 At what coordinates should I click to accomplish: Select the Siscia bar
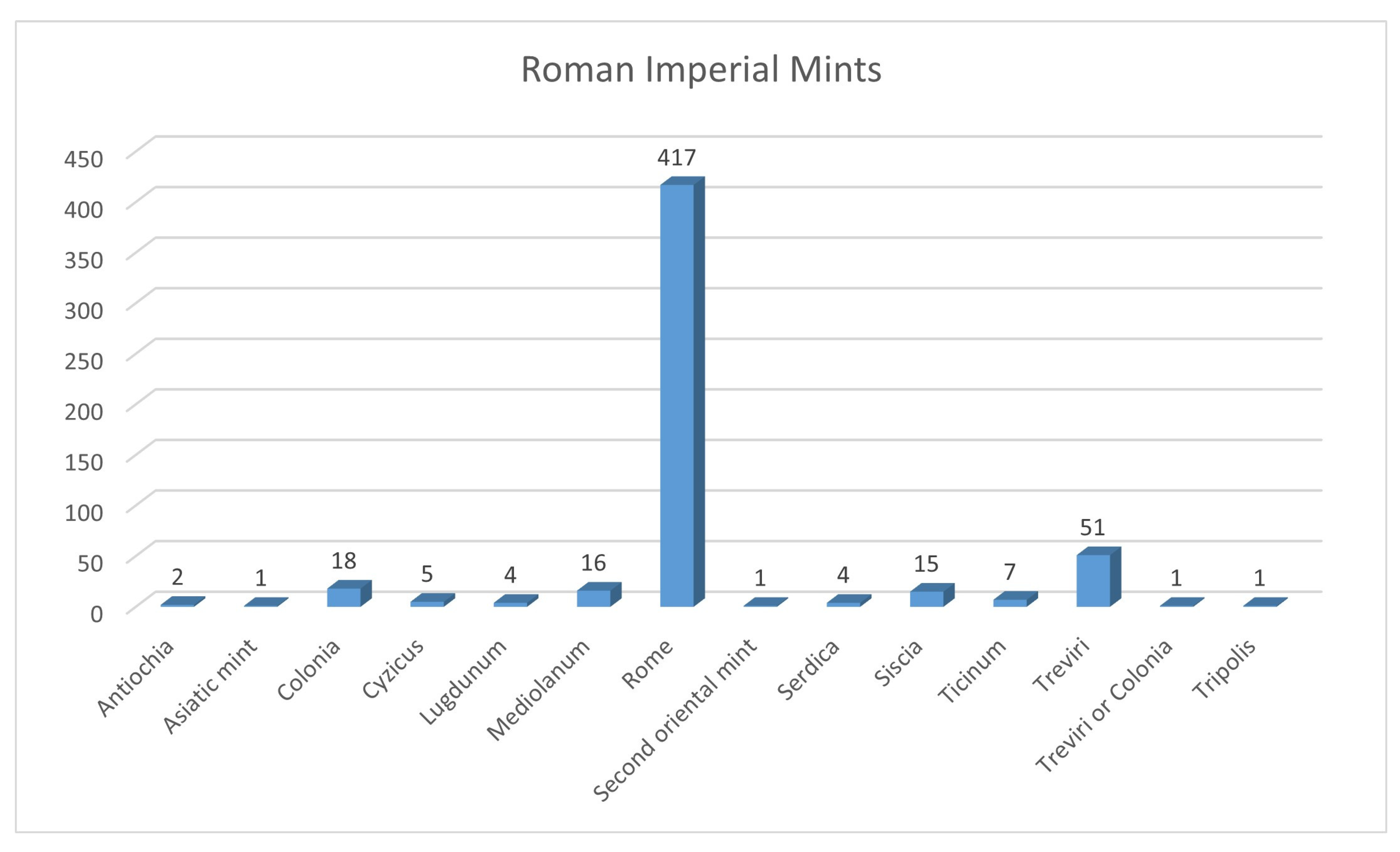(927, 598)
